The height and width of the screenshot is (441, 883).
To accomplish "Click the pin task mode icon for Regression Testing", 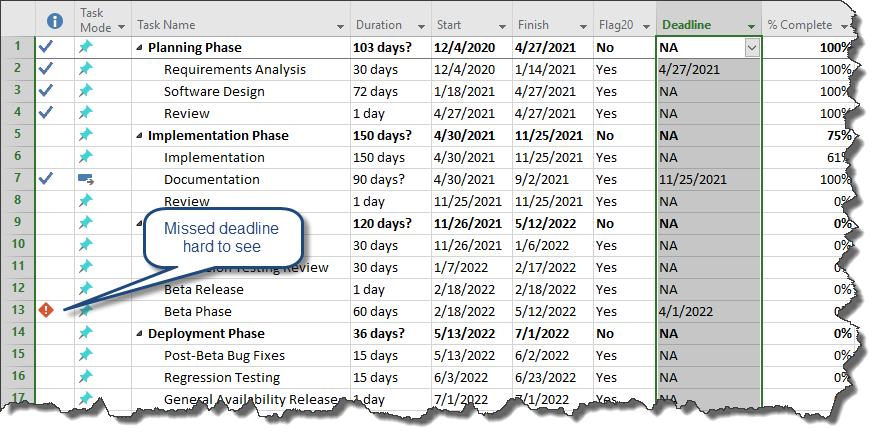I will tap(86, 376).
